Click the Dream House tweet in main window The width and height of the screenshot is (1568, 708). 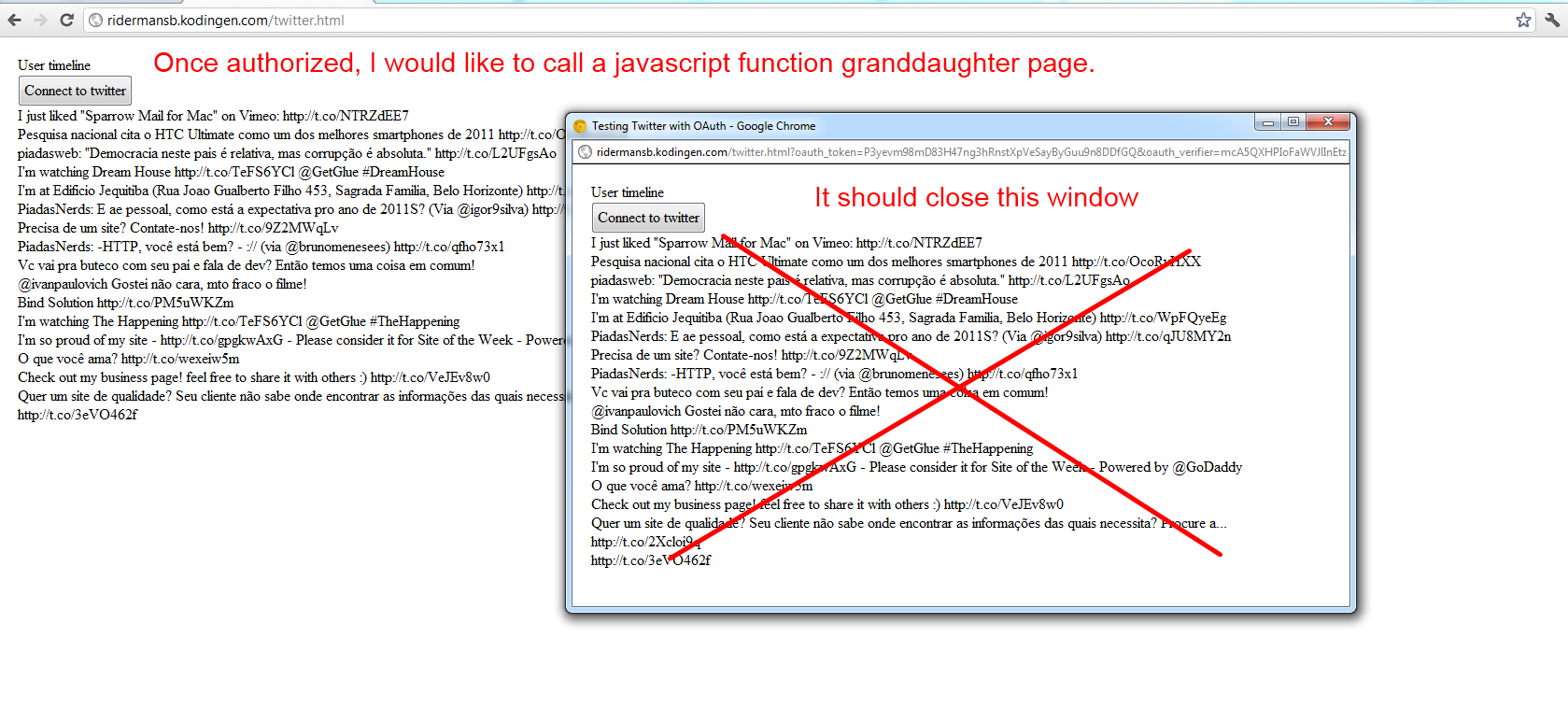point(231,172)
